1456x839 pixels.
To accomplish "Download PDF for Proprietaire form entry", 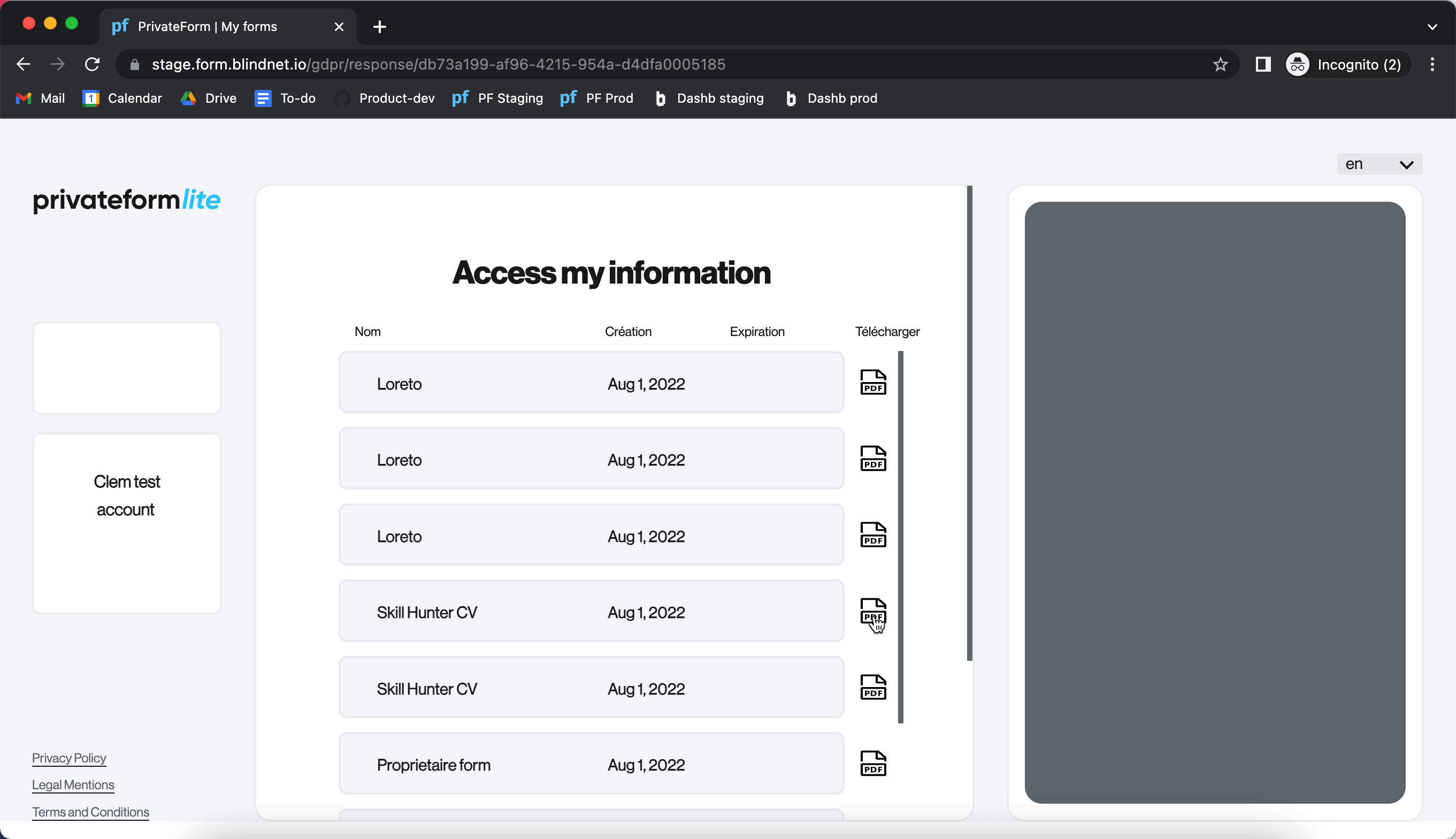I will coord(873,764).
